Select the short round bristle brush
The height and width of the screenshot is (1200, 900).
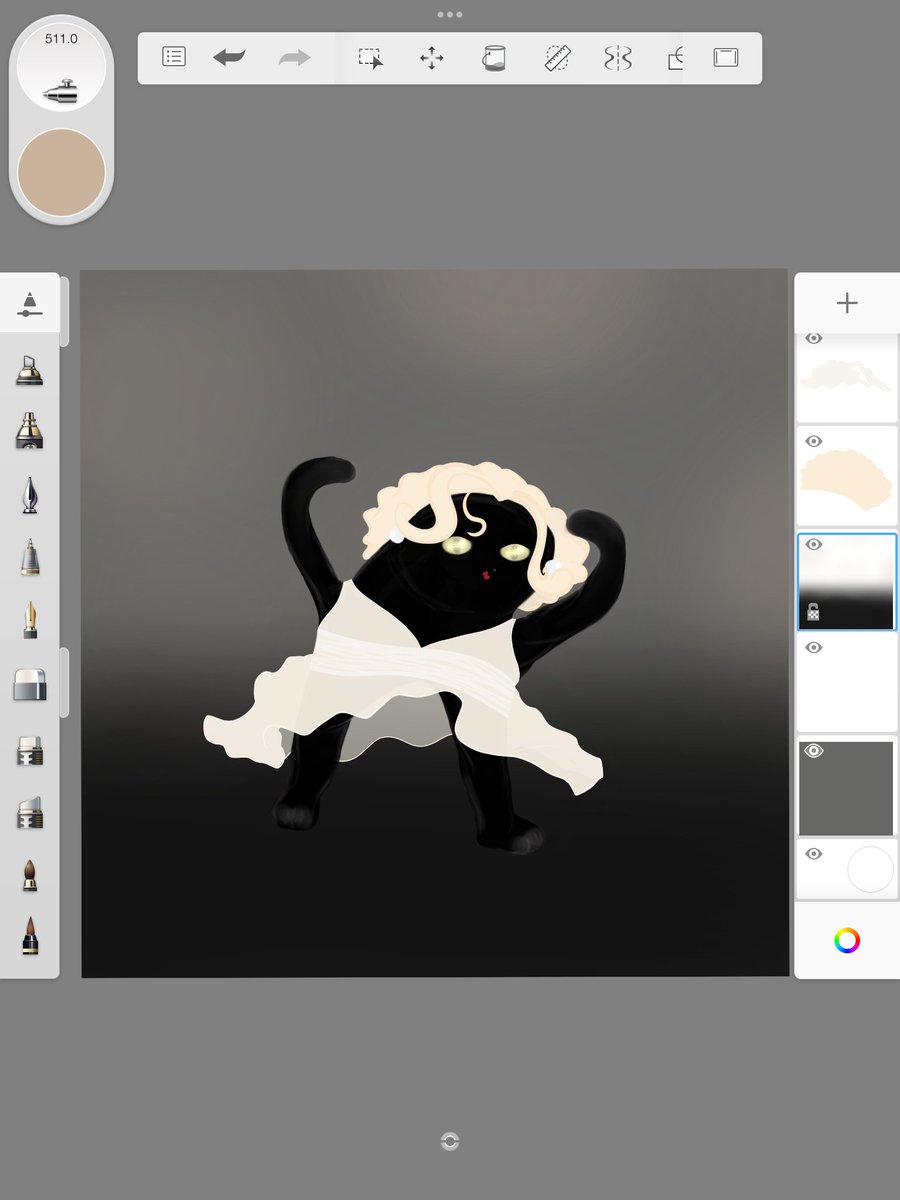click(x=30, y=875)
